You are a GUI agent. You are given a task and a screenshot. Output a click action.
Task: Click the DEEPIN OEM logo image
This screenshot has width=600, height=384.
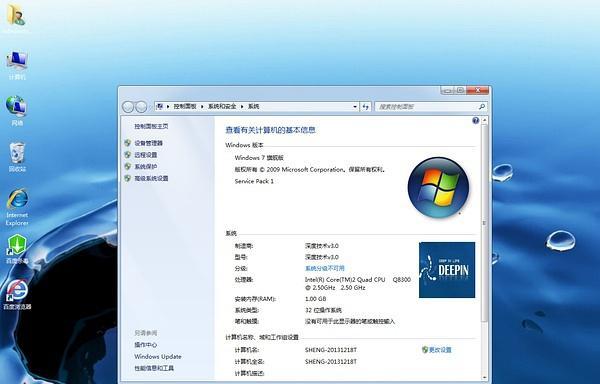447,270
